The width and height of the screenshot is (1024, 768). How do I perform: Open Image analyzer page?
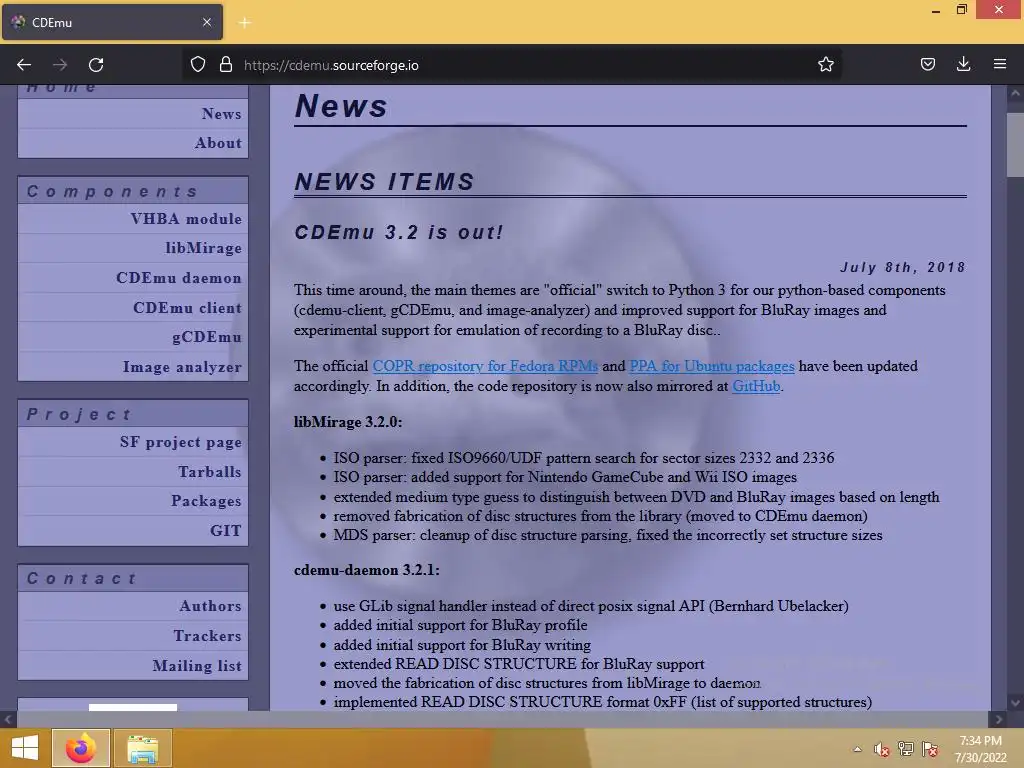(x=182, y=367)
